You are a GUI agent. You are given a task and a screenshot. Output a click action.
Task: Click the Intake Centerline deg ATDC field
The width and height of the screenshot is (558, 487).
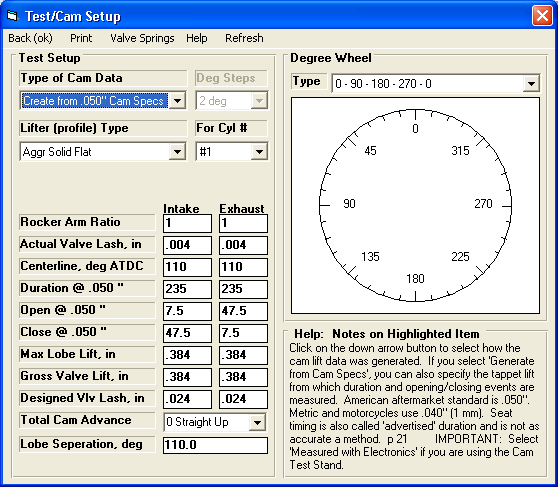(x=187, y=267)
